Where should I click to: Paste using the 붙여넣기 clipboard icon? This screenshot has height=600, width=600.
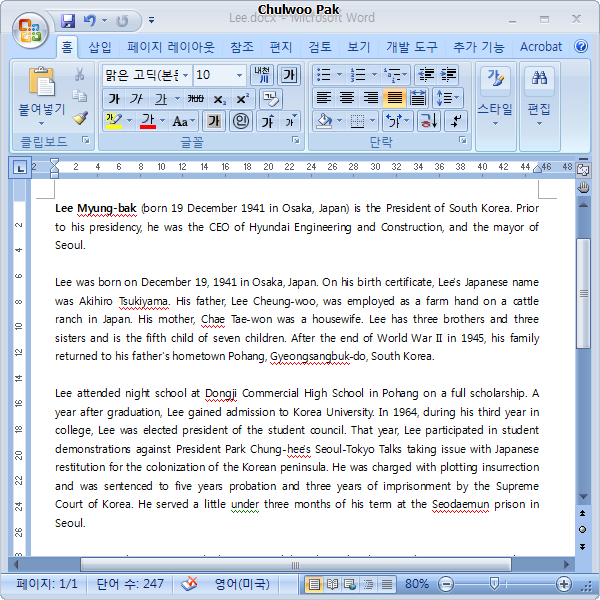click(41, 81)
